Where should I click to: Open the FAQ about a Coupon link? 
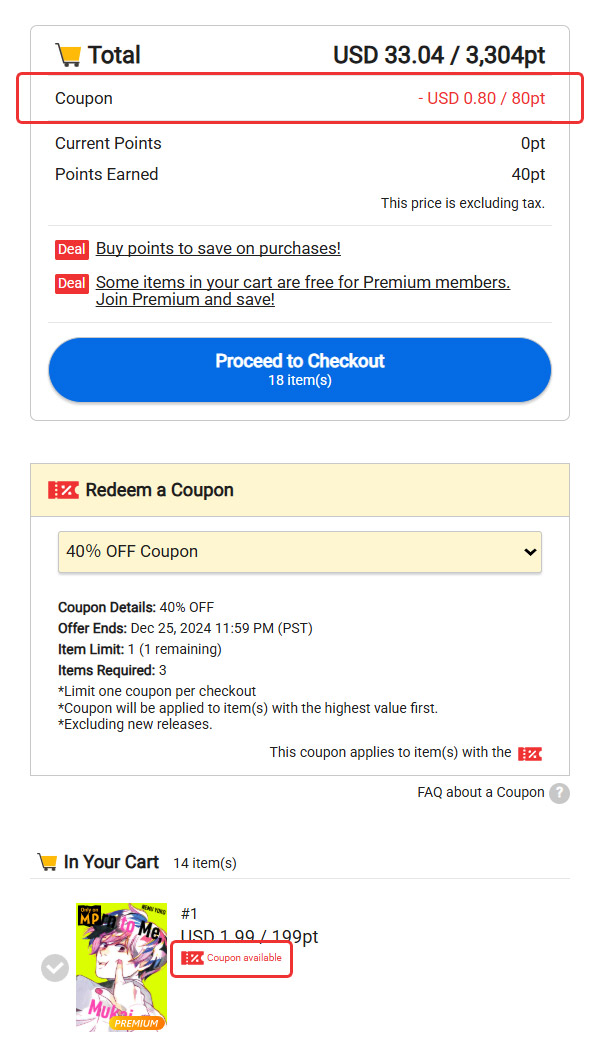click(480, 792)
